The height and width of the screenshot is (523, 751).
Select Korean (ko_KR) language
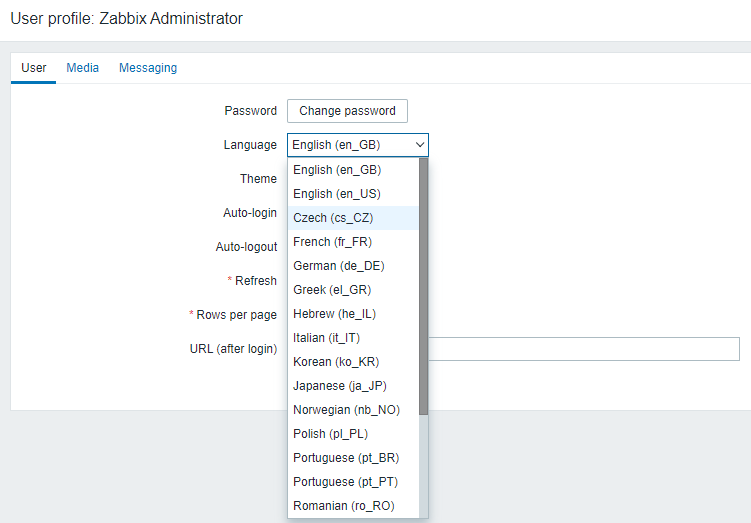[336, 362]
